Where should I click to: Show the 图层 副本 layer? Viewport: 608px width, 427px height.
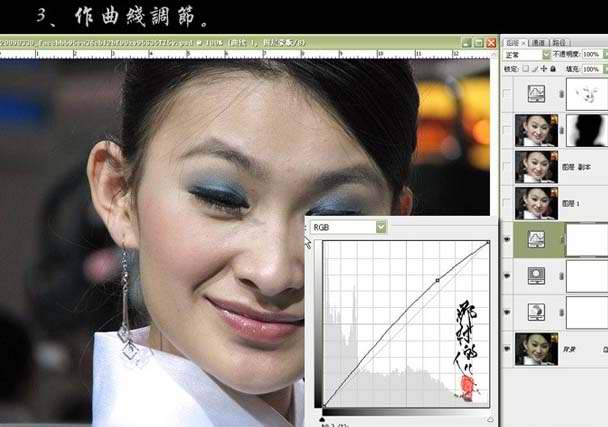pyautogui.click(x=507, y=167)
